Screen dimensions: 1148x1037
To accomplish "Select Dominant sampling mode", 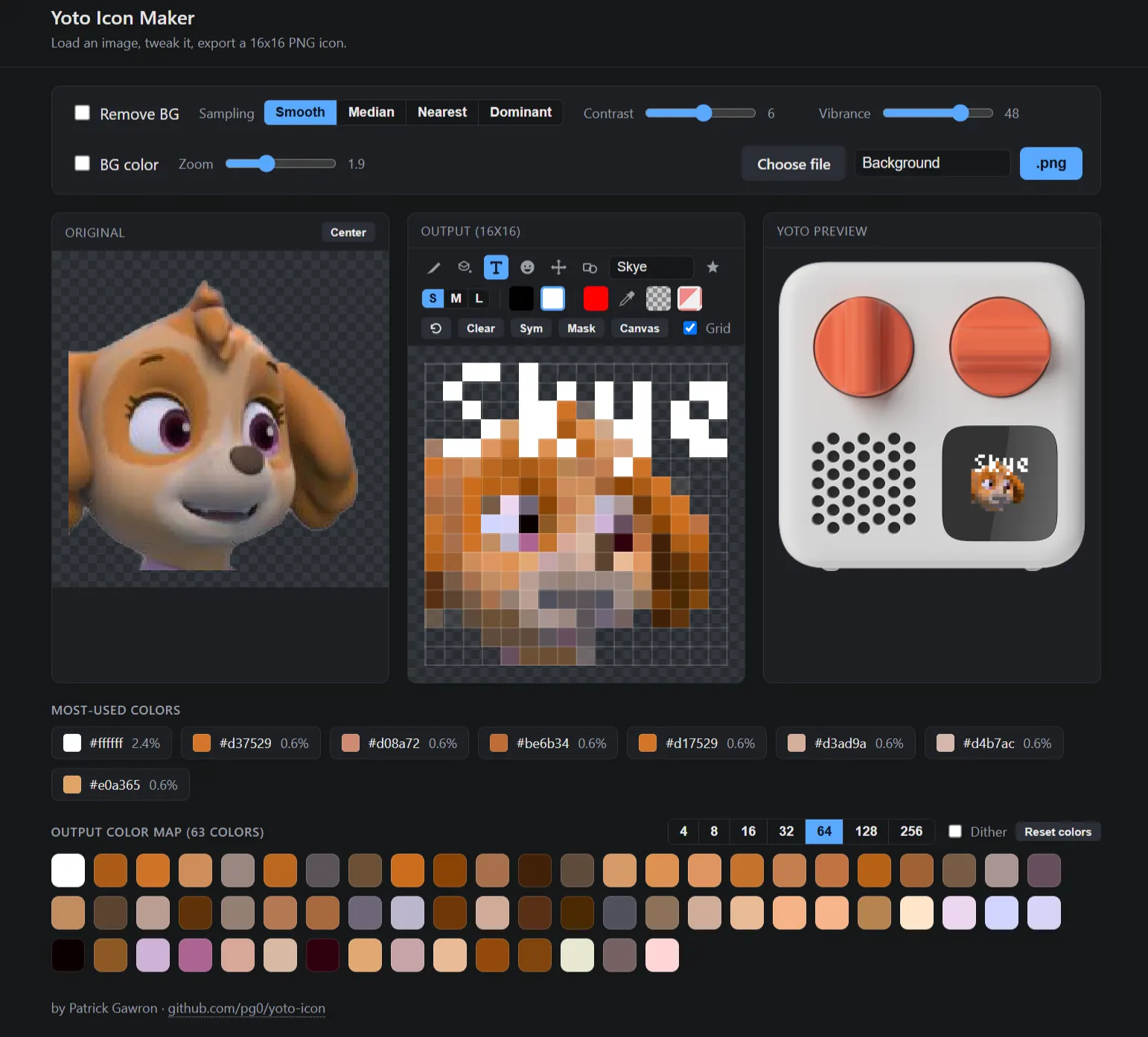I will [x=521, y=112].
